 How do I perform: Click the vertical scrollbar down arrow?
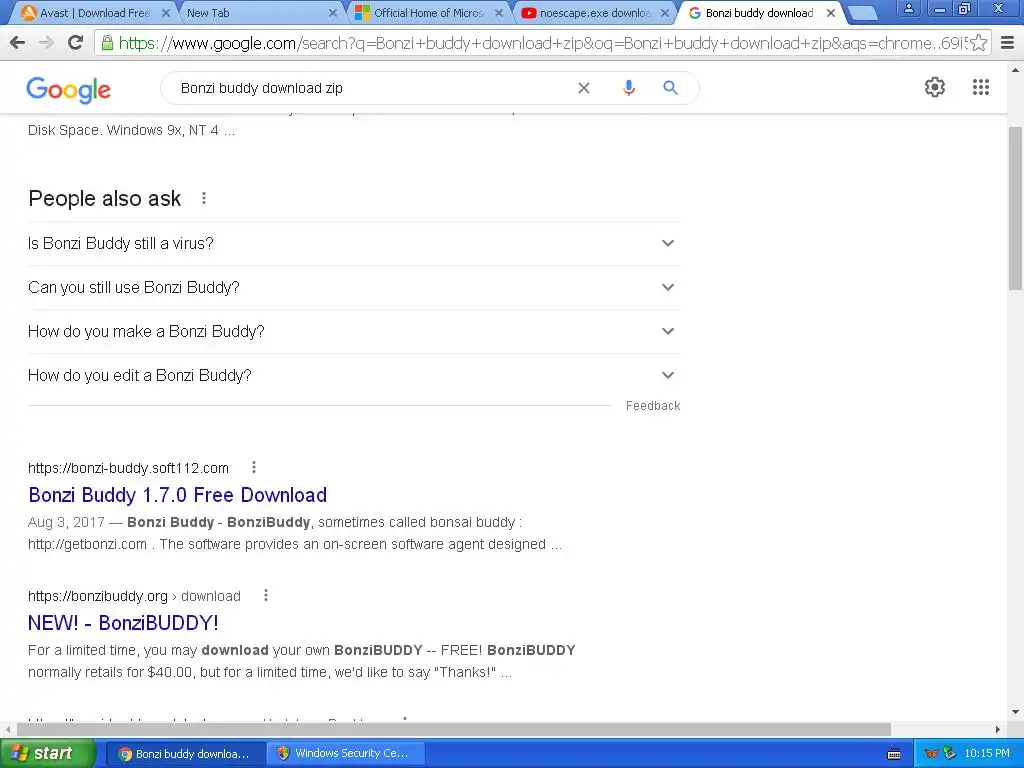(1016, 712)
